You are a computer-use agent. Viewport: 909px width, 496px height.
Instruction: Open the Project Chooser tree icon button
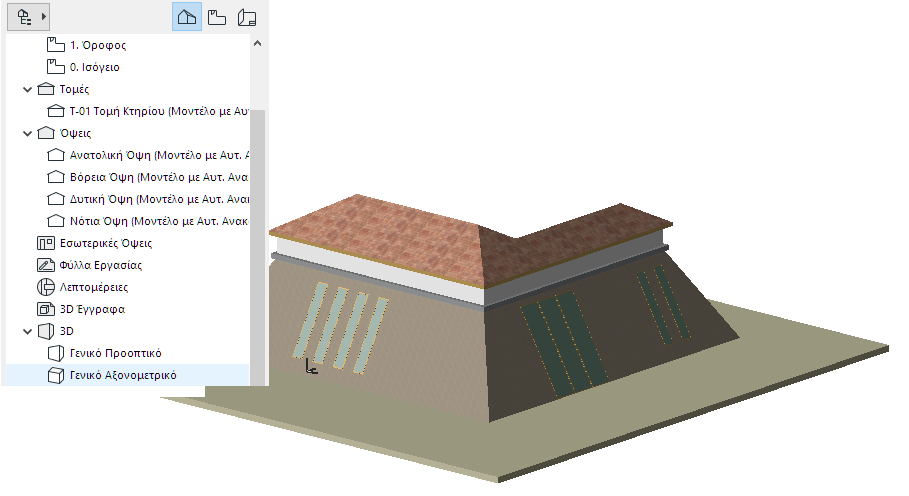(x=24, y=17)
